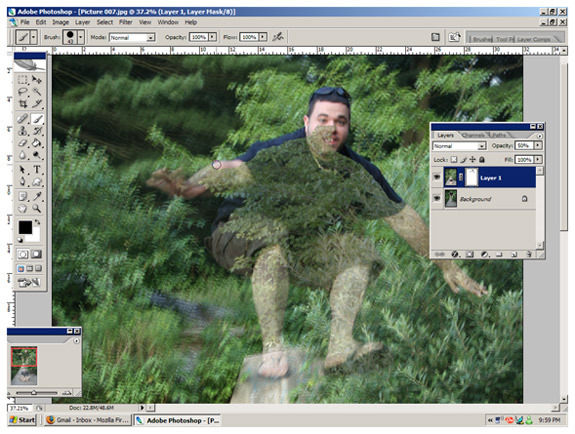575x434 pixels.
Task: Add layer style from Layers panel
Action: tap(455, 254)
